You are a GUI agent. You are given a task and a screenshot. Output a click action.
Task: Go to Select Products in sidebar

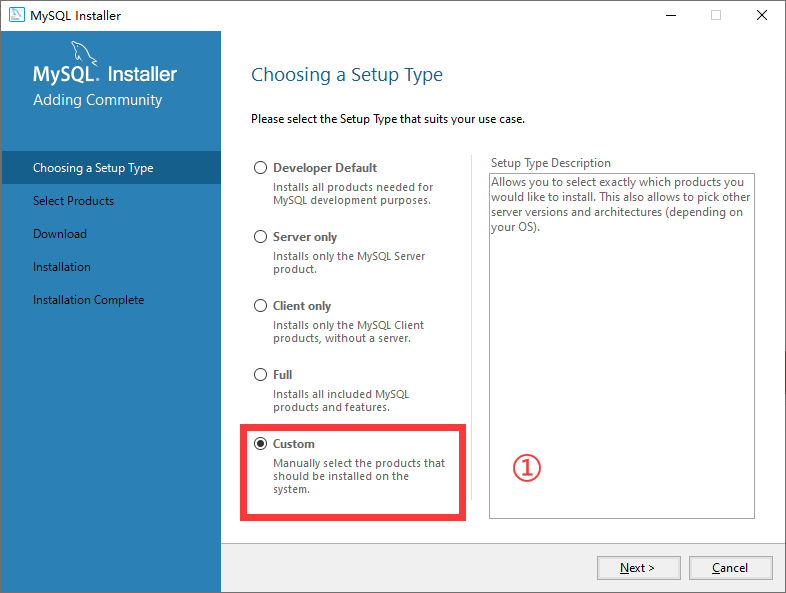pyautogui.click(x=73, y=201)
